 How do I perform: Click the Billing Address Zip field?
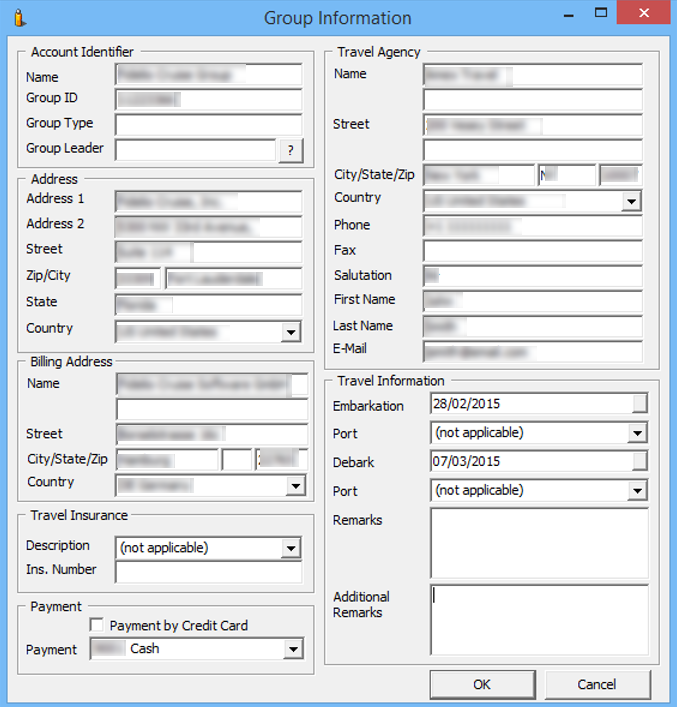282,459
